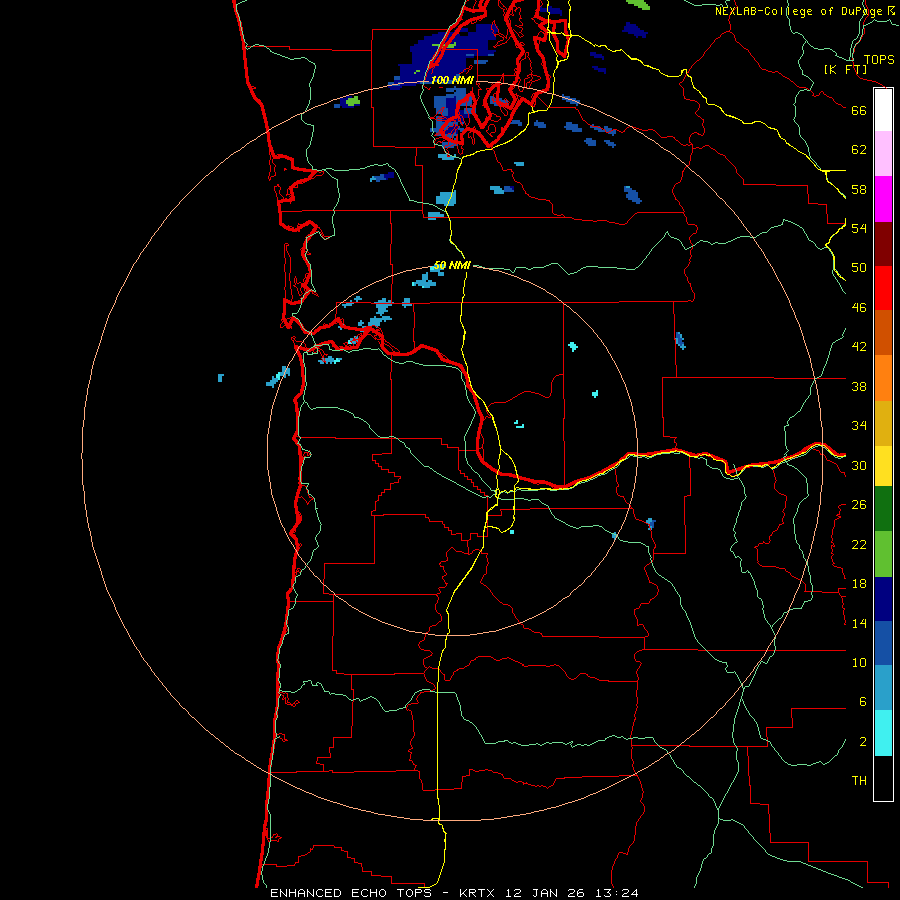Click the "TH" threshold legend label

coord(859,781)
